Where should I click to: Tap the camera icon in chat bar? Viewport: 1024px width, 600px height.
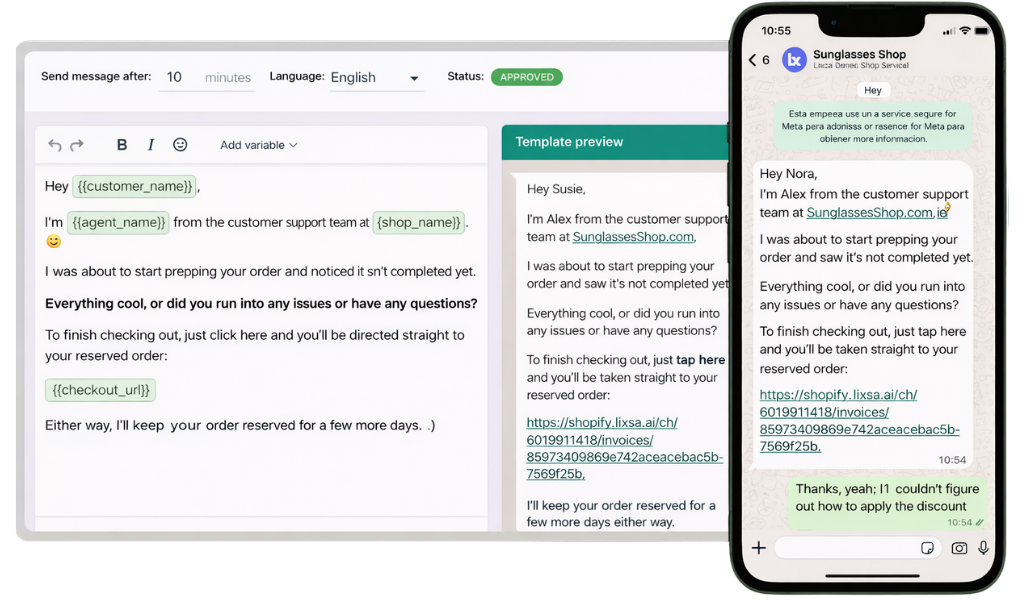click(959, 547)
